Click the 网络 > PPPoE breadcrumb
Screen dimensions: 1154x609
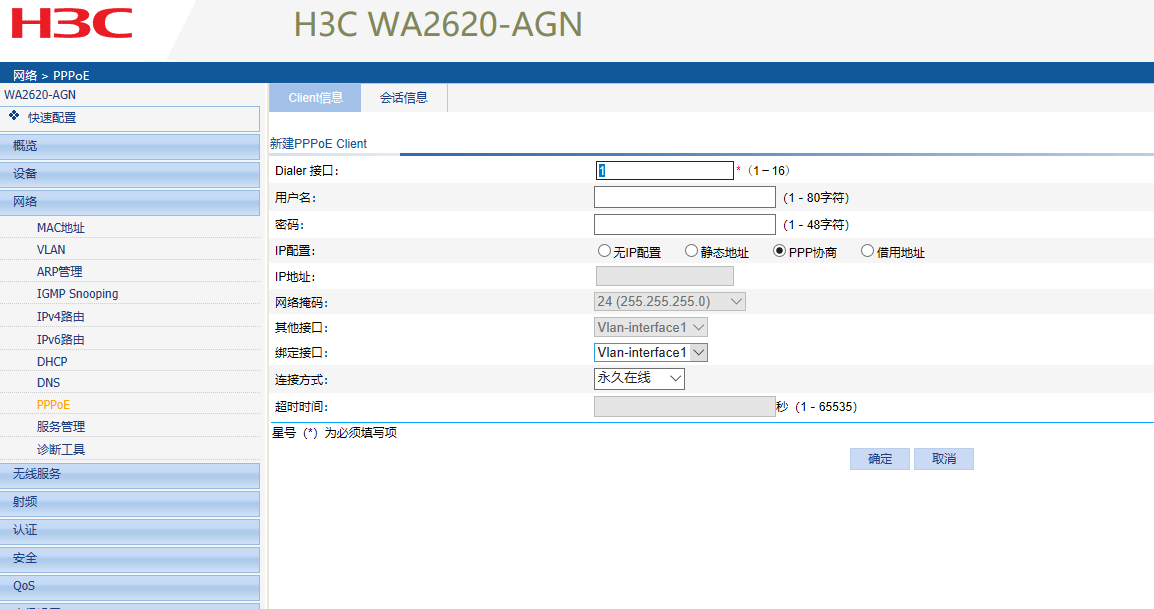[51, 76]
